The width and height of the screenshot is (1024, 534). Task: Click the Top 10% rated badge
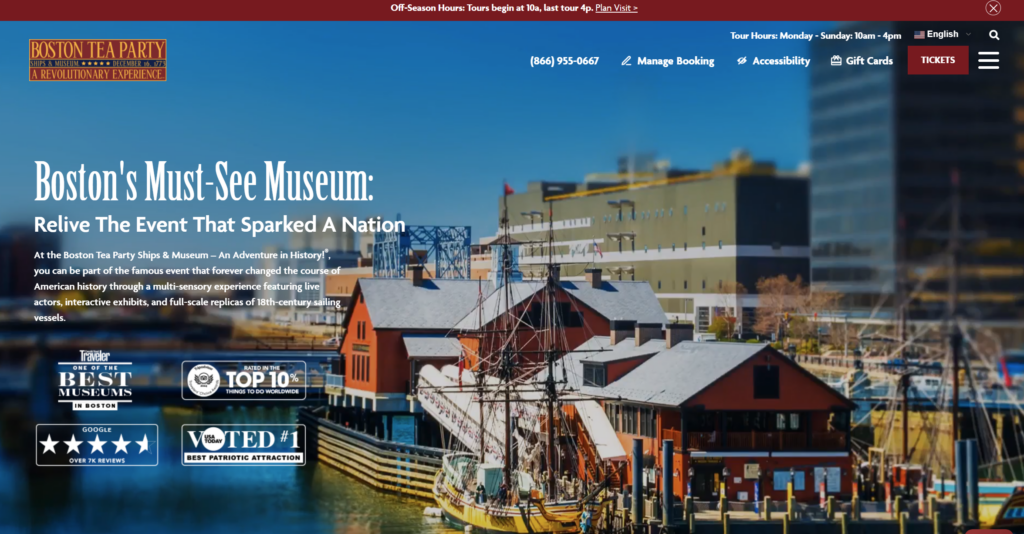[x=244, y=380]
